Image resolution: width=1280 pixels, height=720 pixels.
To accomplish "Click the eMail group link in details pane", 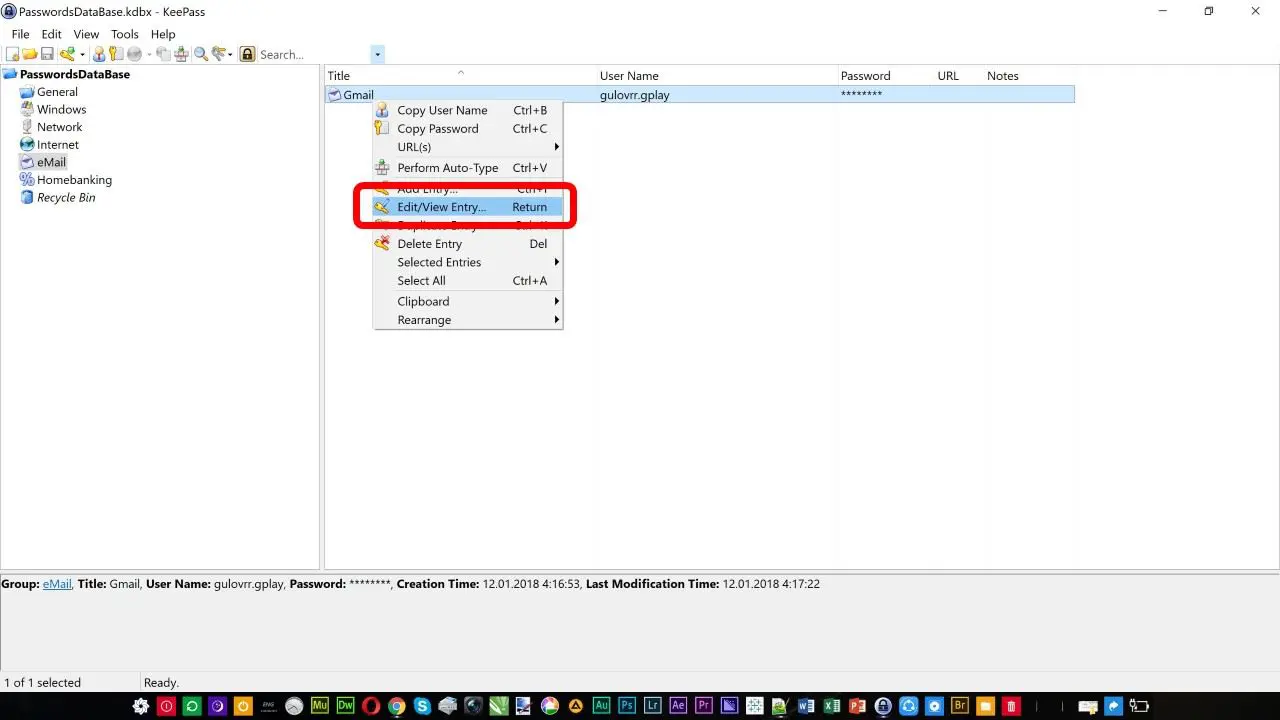I will coord(57,584).
